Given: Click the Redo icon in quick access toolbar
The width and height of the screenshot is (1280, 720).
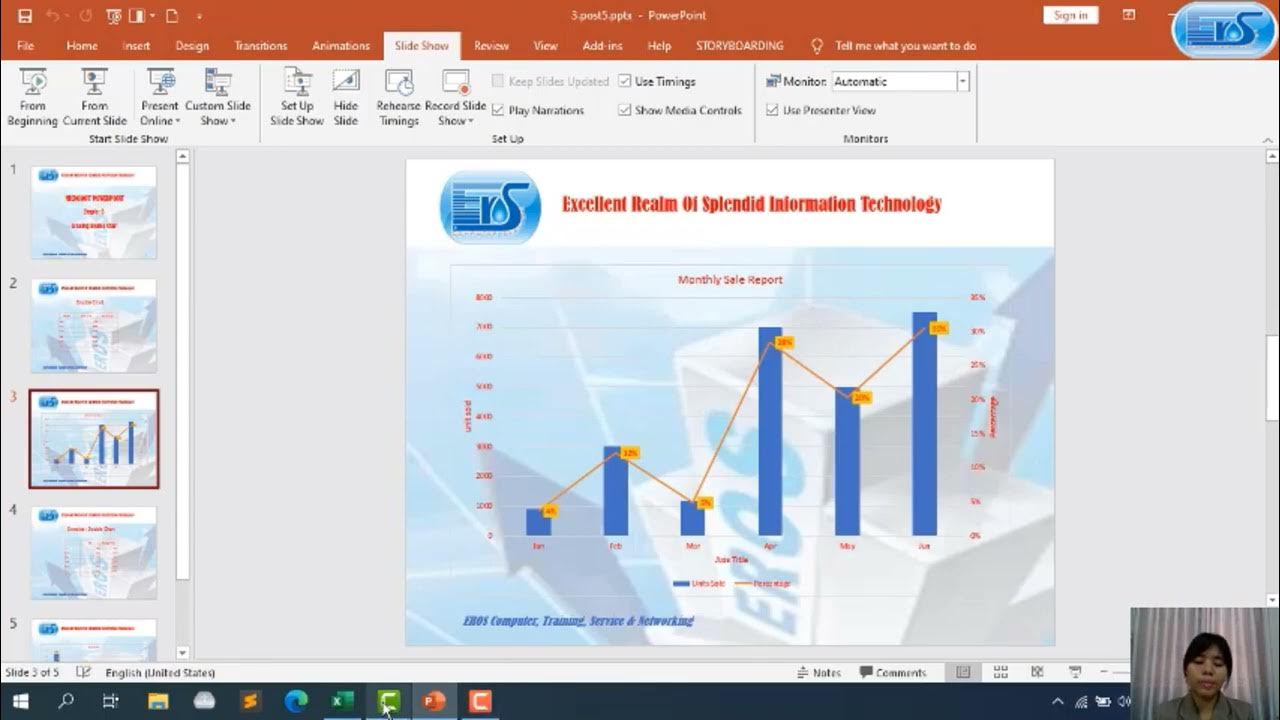Looking at the screenshot, I should point(85,16).
